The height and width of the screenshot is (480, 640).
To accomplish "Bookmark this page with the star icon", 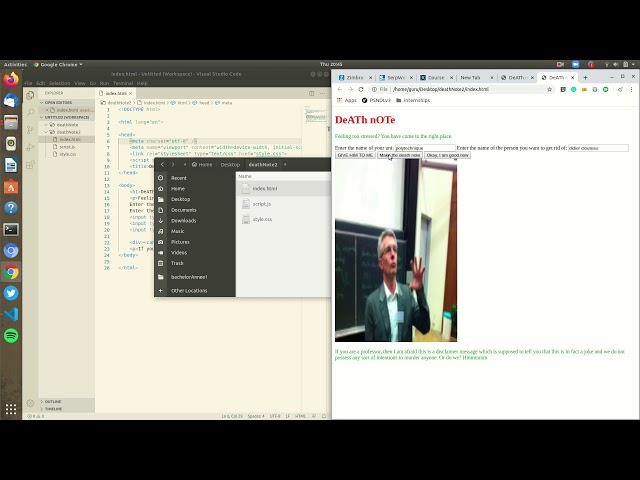I will pos(549,89).
